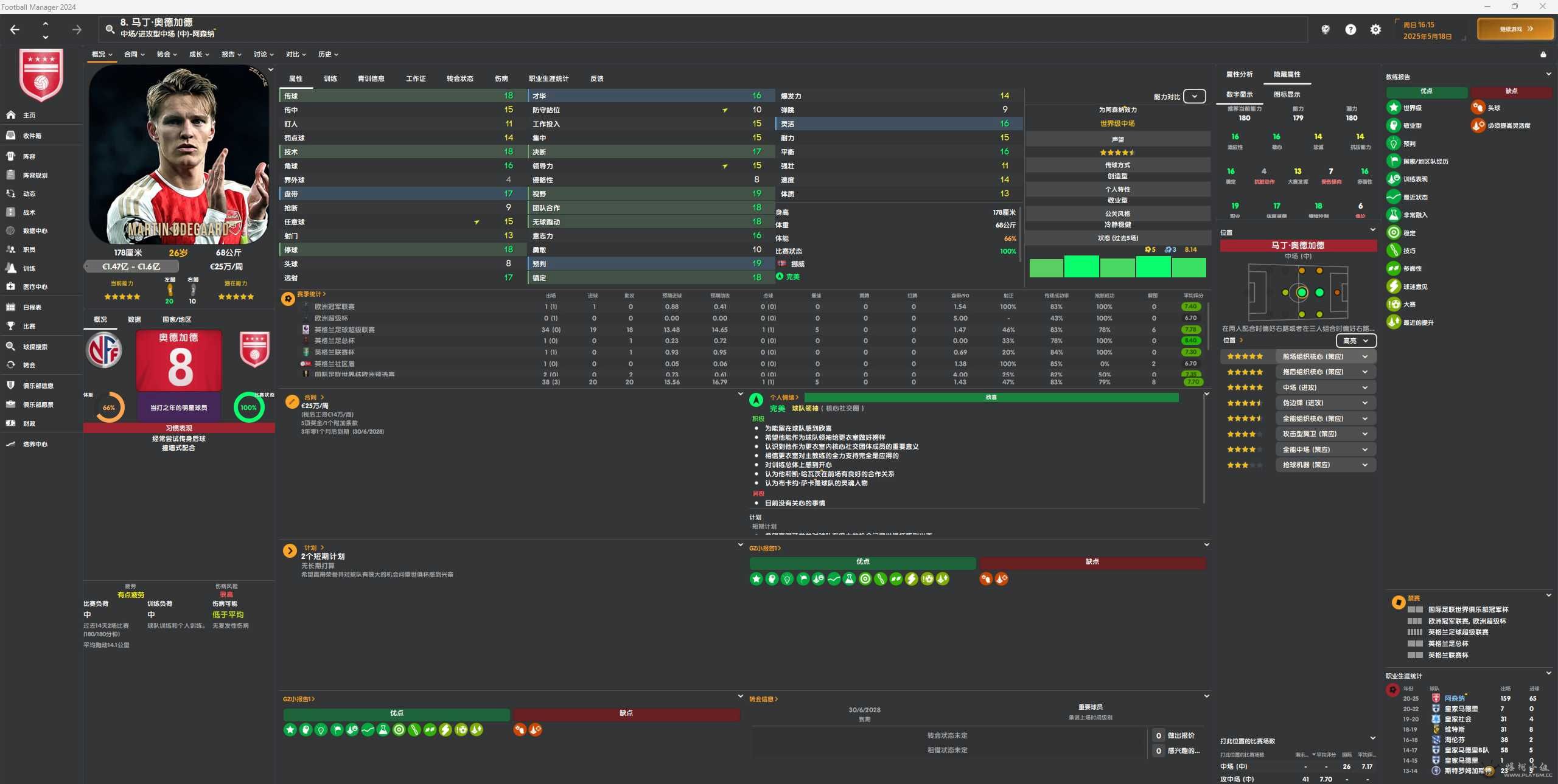This screenshot has height=784, width=1558.
Task: Show the 优点 strengths list
Action: [1427, 92]
